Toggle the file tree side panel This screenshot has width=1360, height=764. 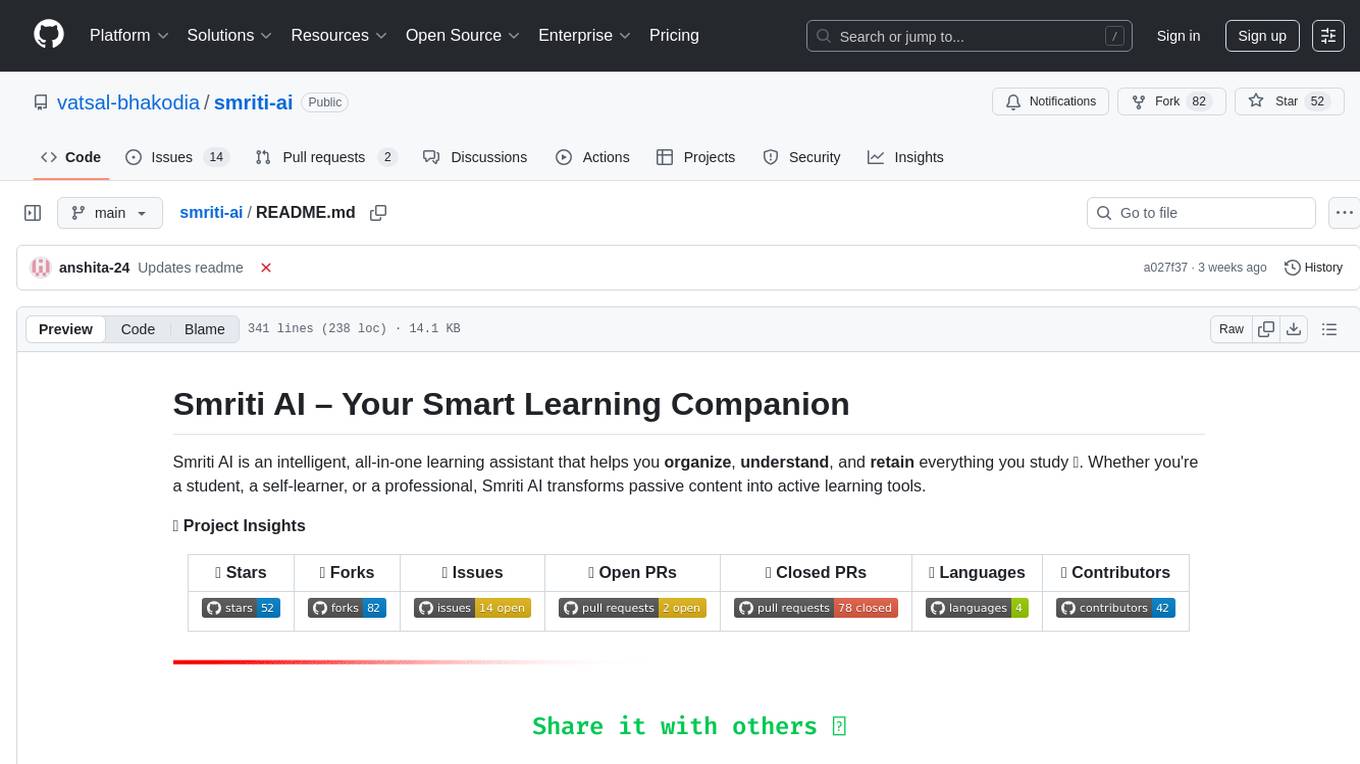33,213
